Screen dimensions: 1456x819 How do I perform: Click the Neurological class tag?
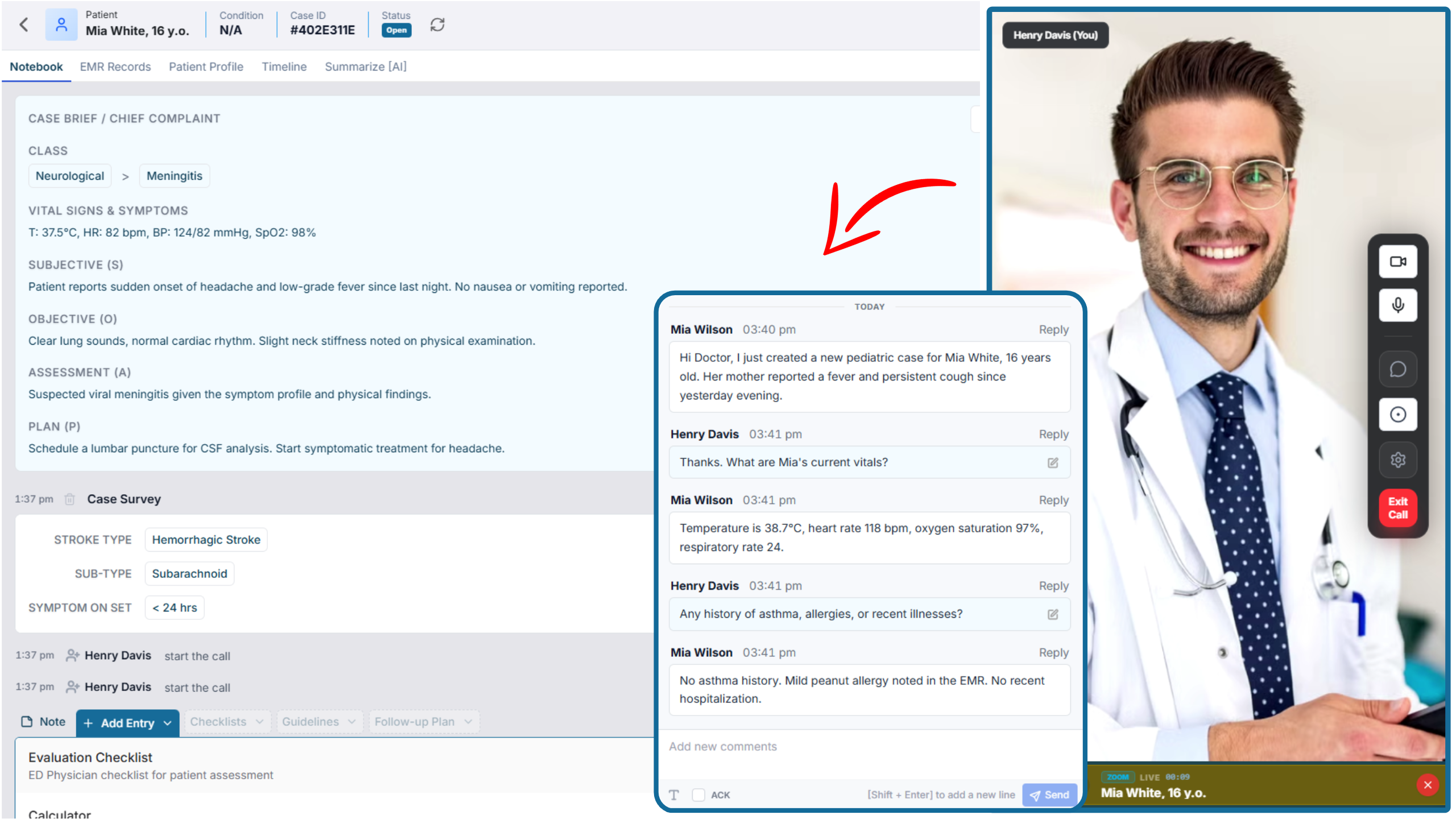click(70, 176)
